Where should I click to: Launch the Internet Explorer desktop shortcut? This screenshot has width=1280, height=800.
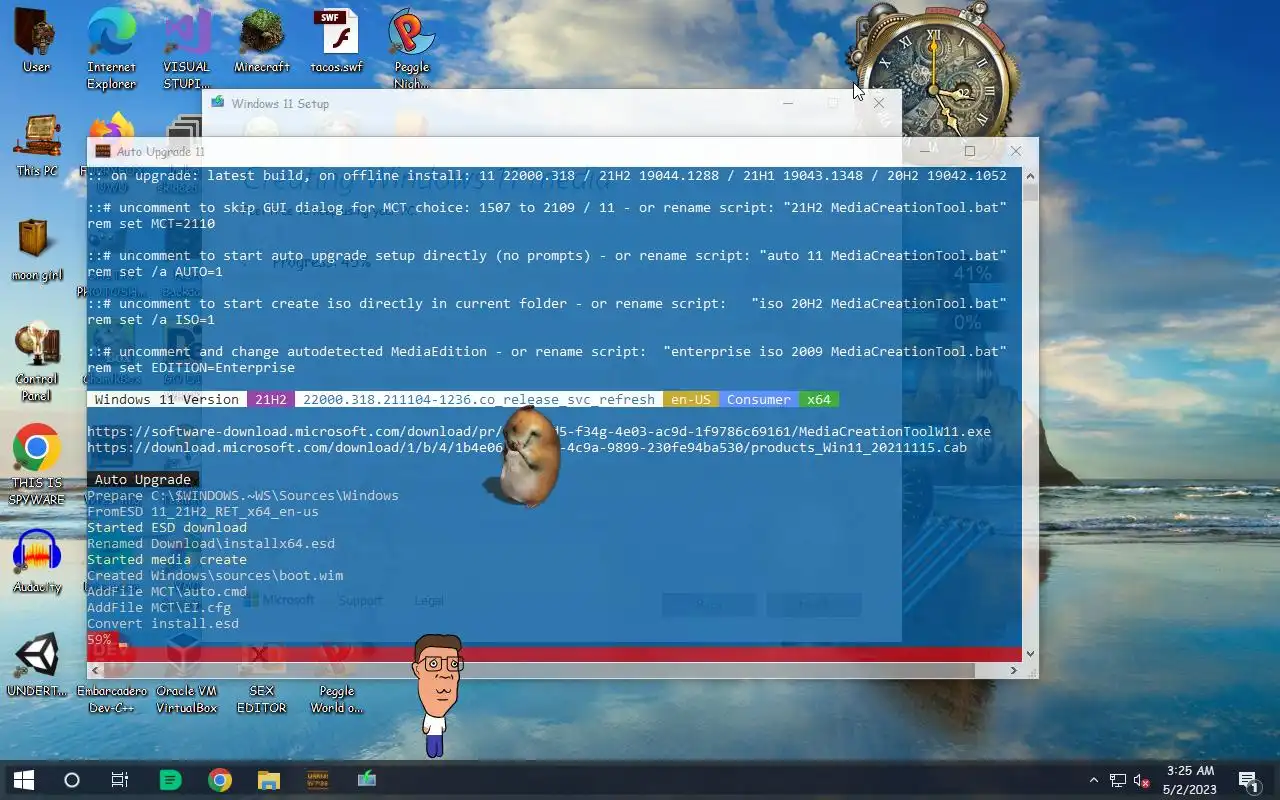[111, 48]
